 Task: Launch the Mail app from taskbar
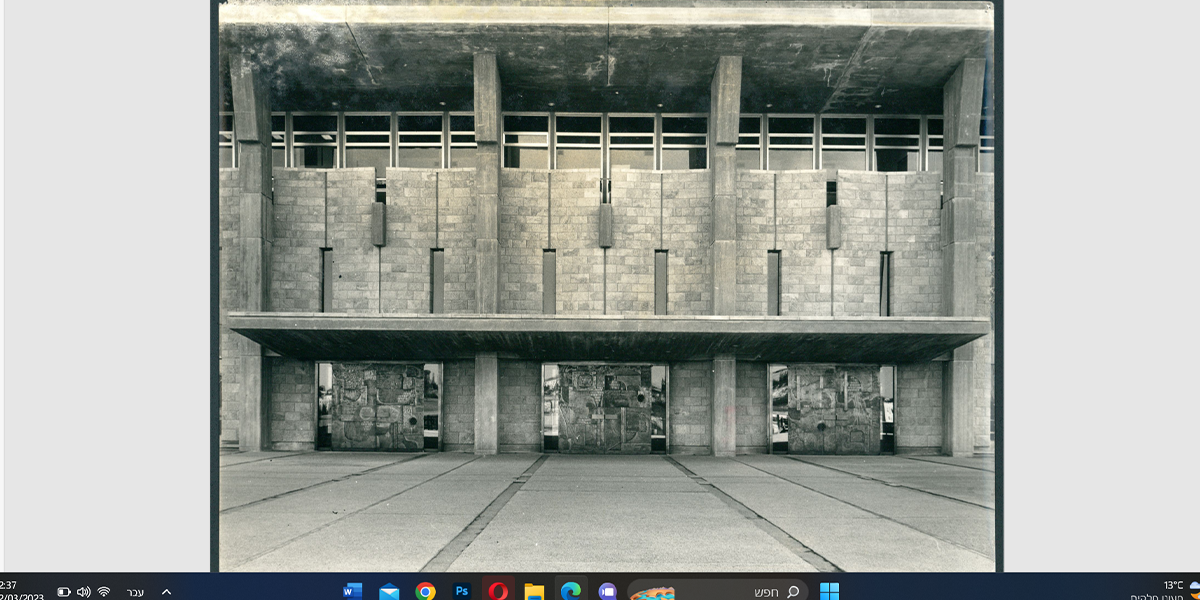click(389, 591)
